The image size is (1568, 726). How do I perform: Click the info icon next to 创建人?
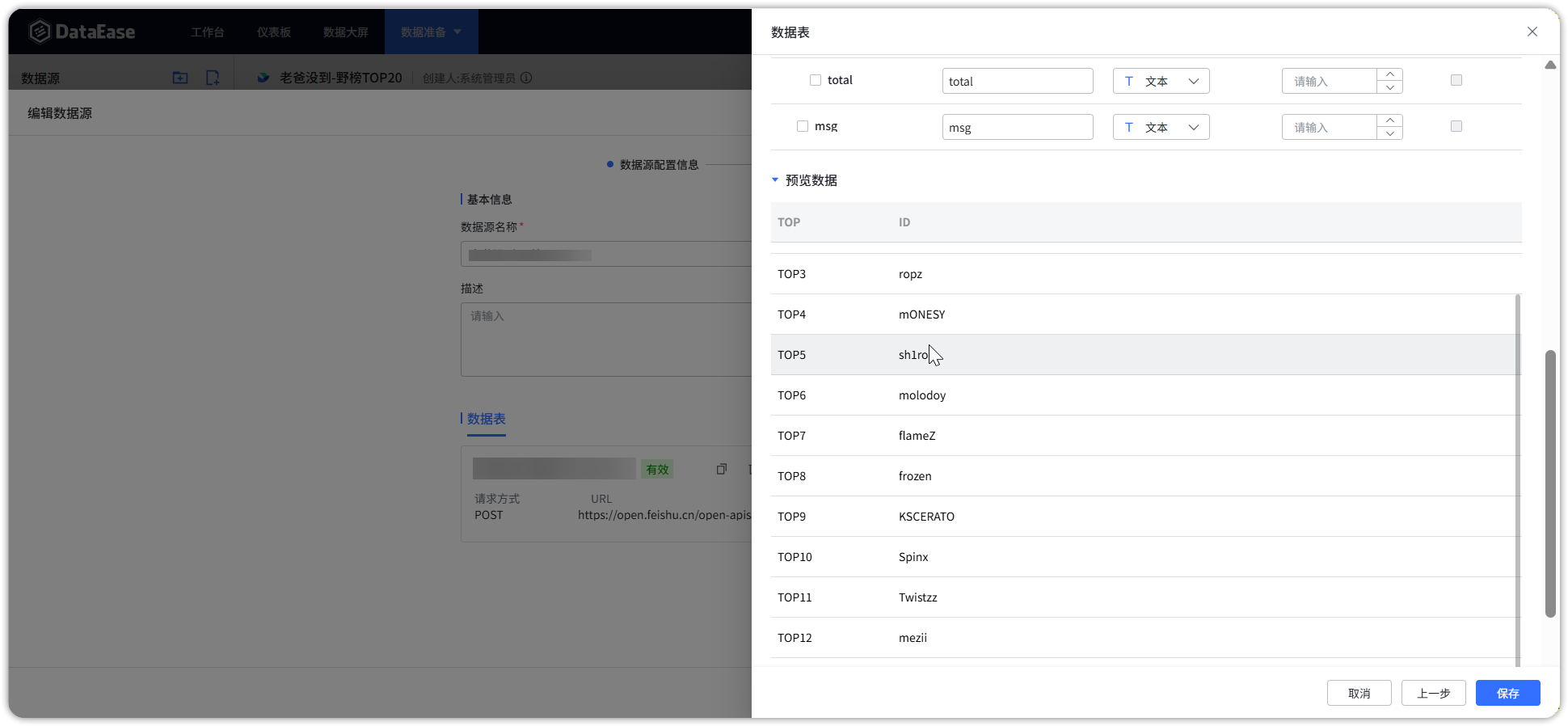pos(526,78)
